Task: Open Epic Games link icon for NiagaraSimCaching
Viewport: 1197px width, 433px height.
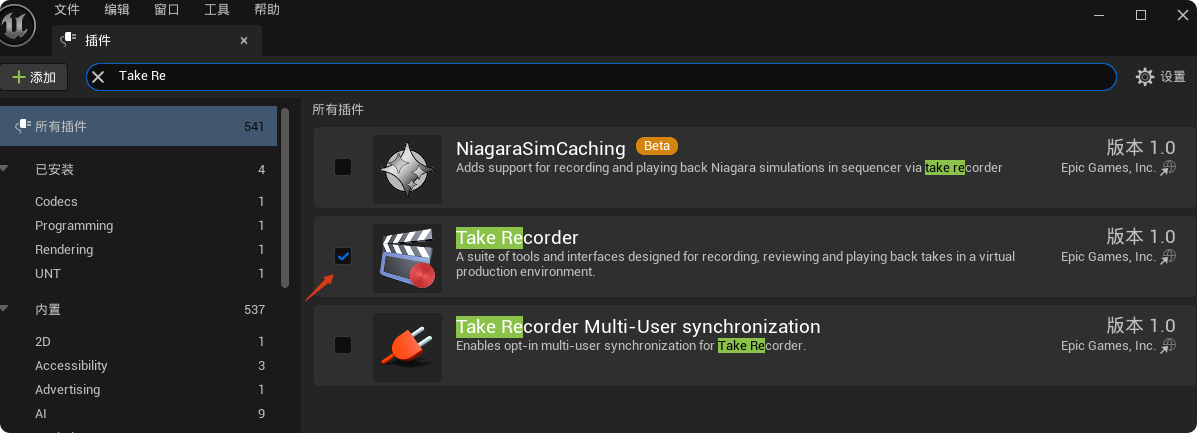Action: [x=1168, y=168]
